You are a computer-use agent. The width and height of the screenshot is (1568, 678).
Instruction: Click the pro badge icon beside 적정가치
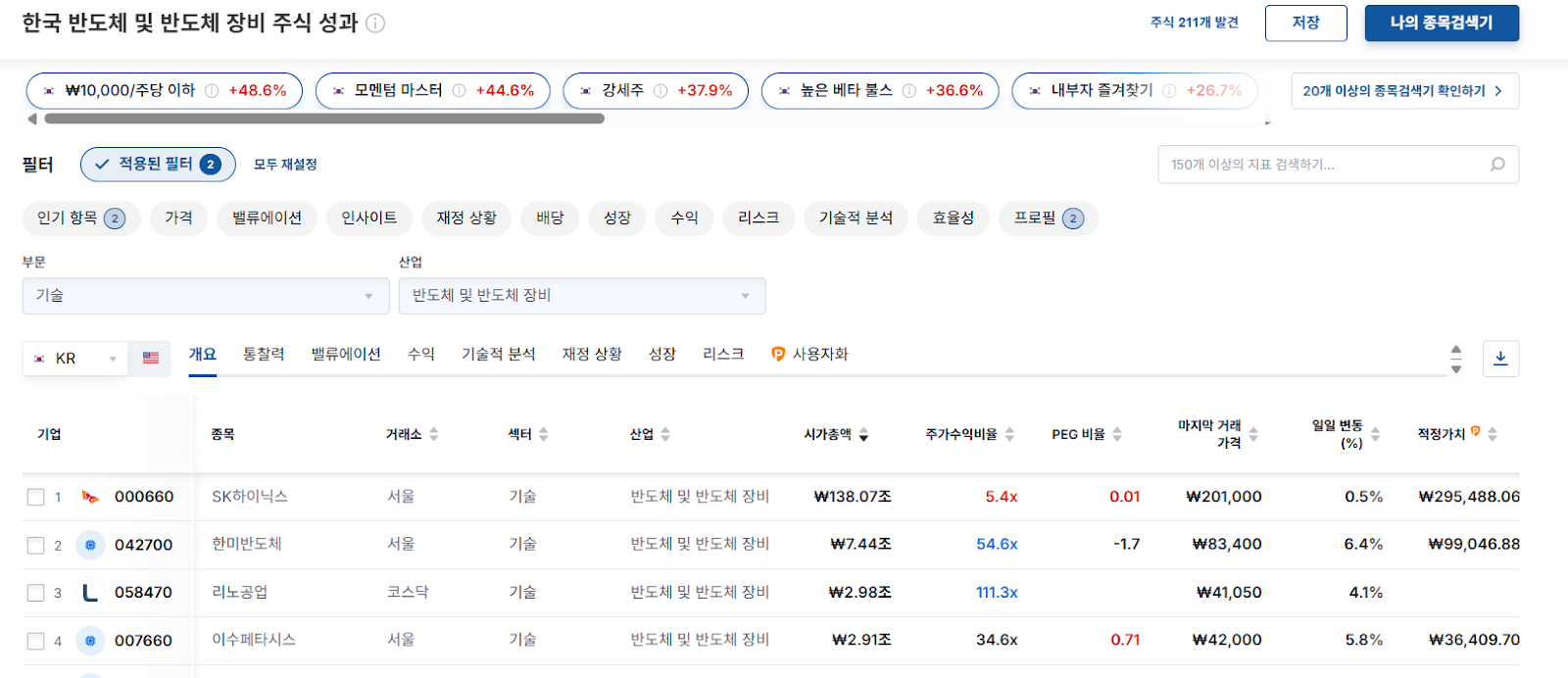tap(1476, 431)
